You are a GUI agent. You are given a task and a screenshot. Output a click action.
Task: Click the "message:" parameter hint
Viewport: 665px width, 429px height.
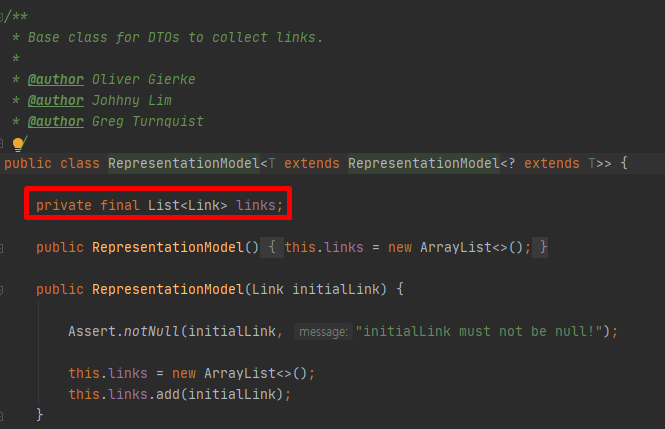pos(323,332)
